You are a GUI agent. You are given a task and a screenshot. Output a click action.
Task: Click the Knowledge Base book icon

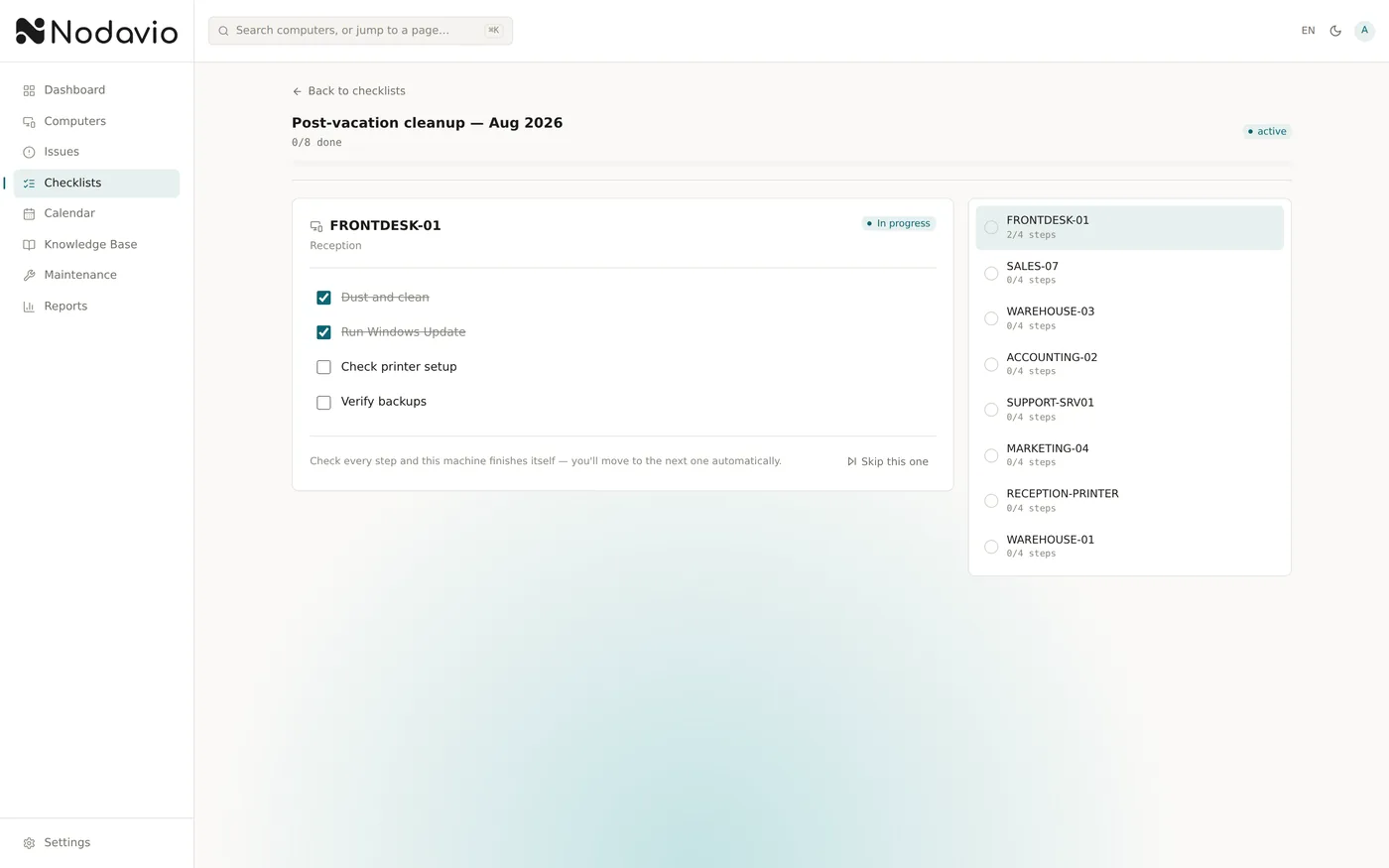point(29,245)
